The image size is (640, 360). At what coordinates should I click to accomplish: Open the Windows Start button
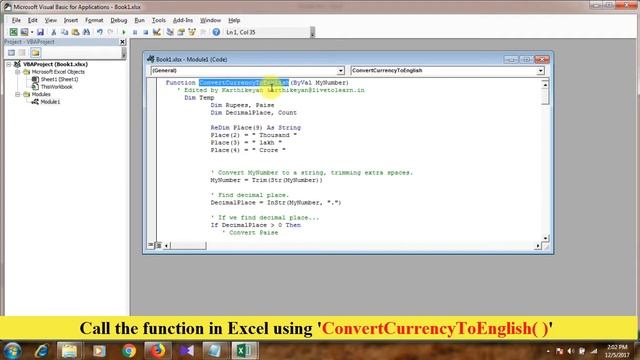tap(12, 351)
